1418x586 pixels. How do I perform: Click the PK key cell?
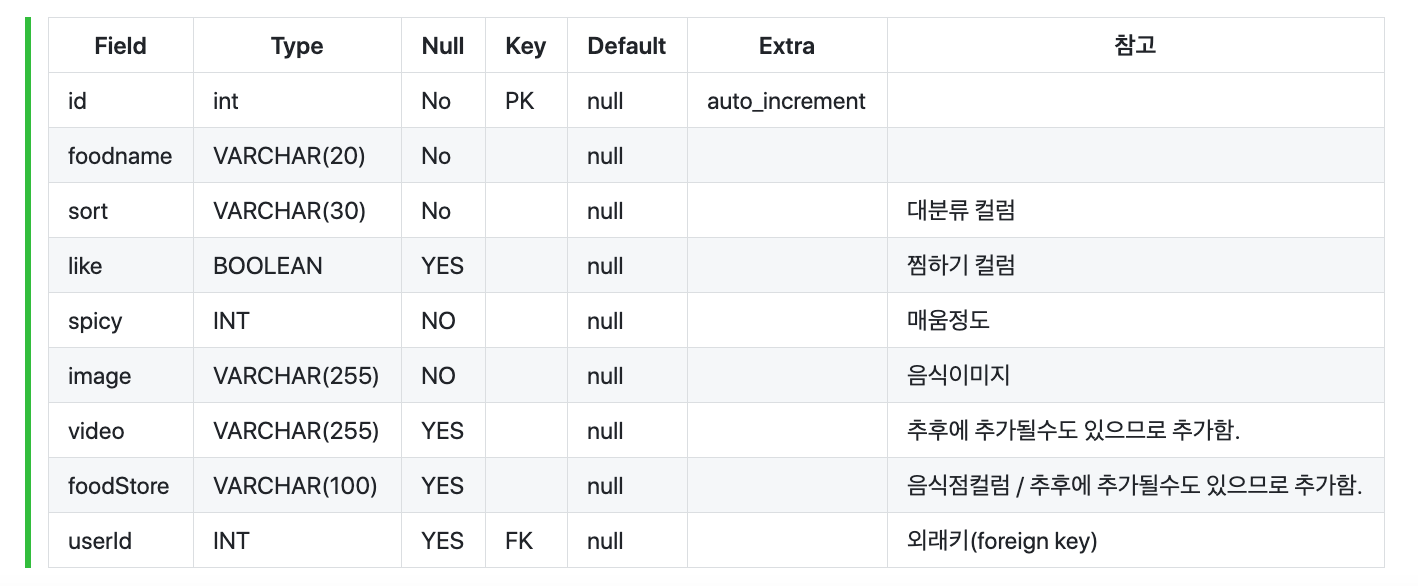point(526,101)
